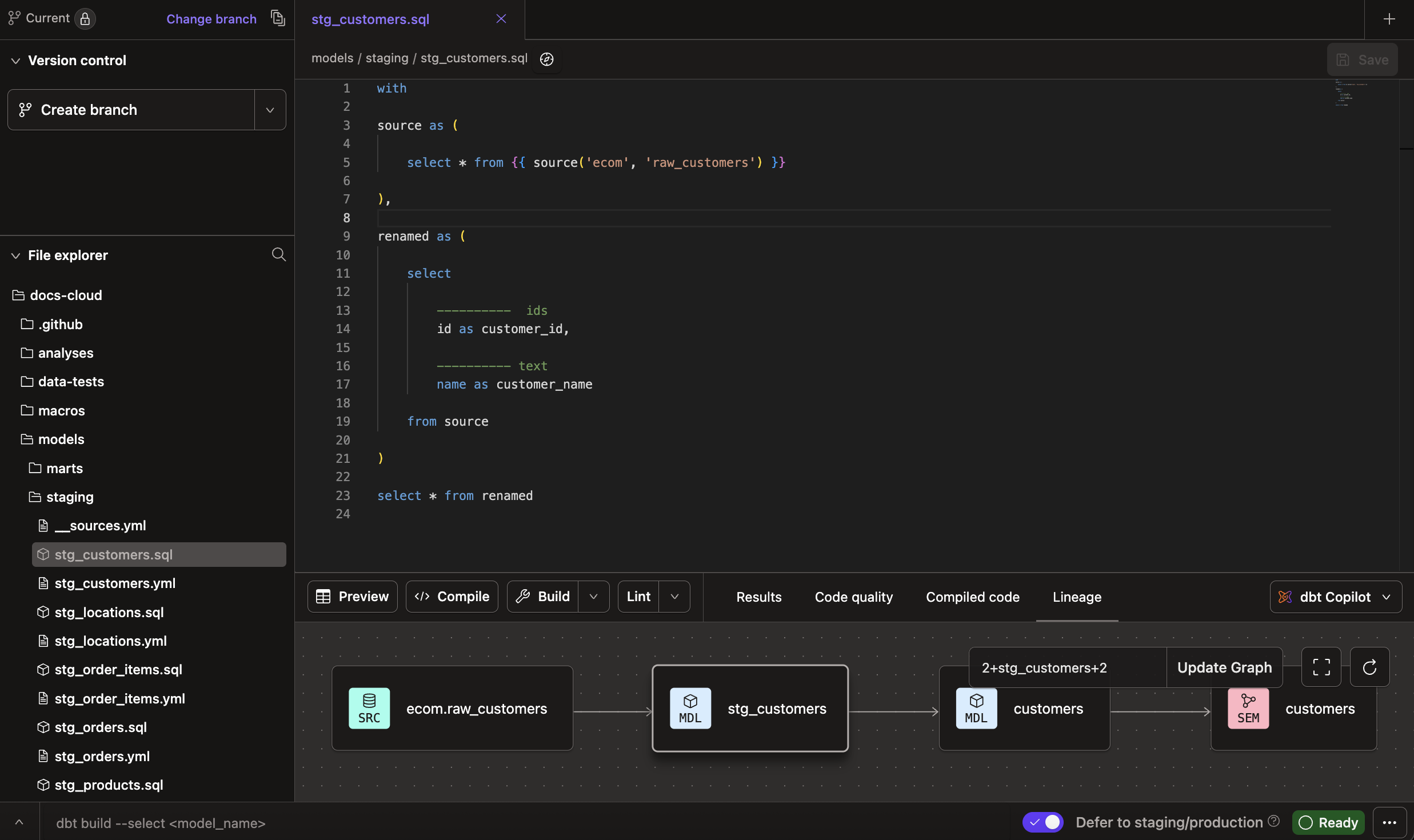The image size is (1414, 840).
Task: Click the dbt build command input field
Action: tap(161, 823)
